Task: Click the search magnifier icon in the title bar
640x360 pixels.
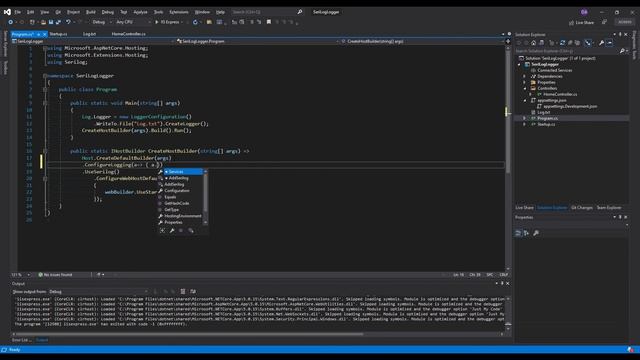Action: [300, 12]
